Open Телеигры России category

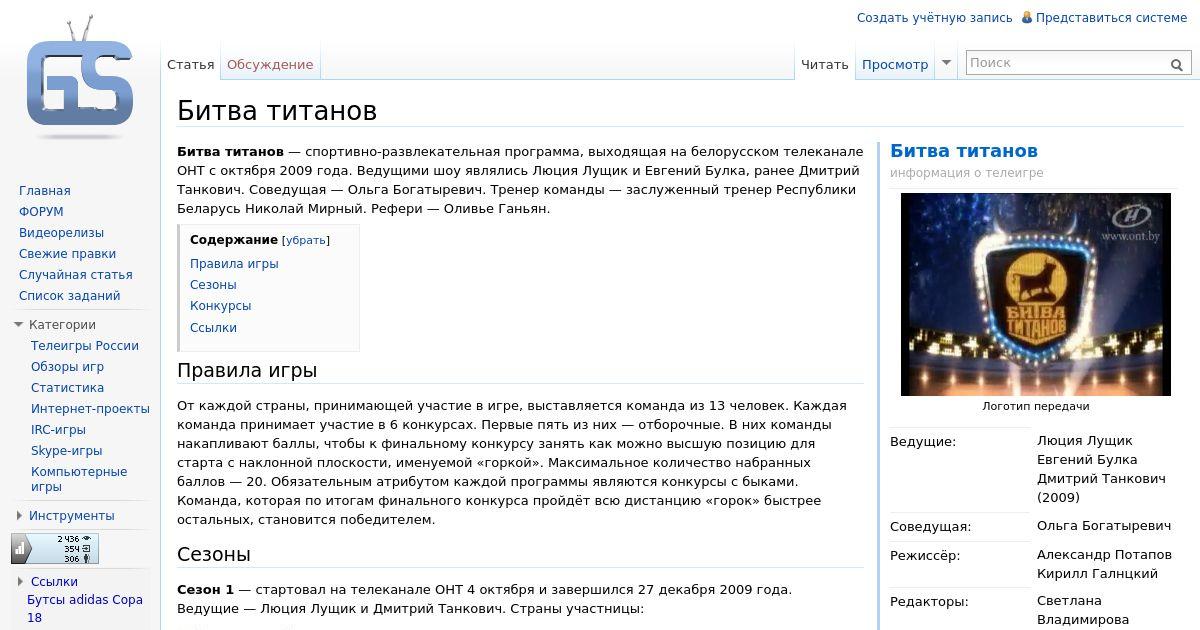point(85,345)
